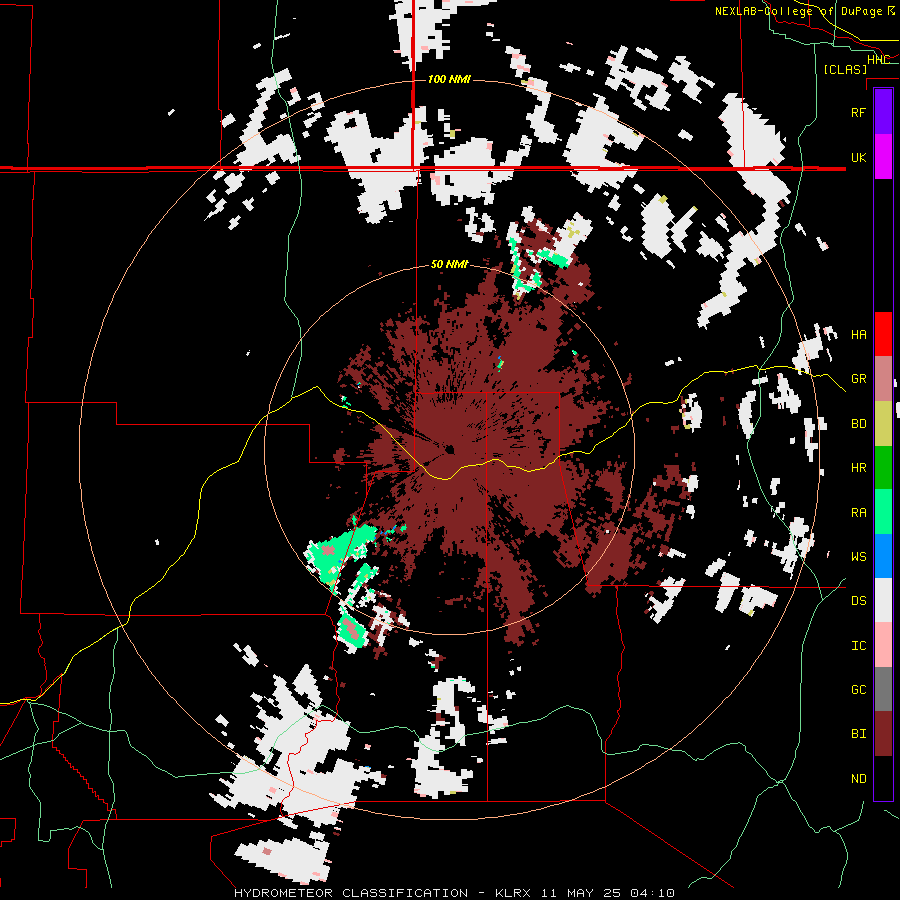Click the gray GC ground clutter swatch

tap(883, 689)
